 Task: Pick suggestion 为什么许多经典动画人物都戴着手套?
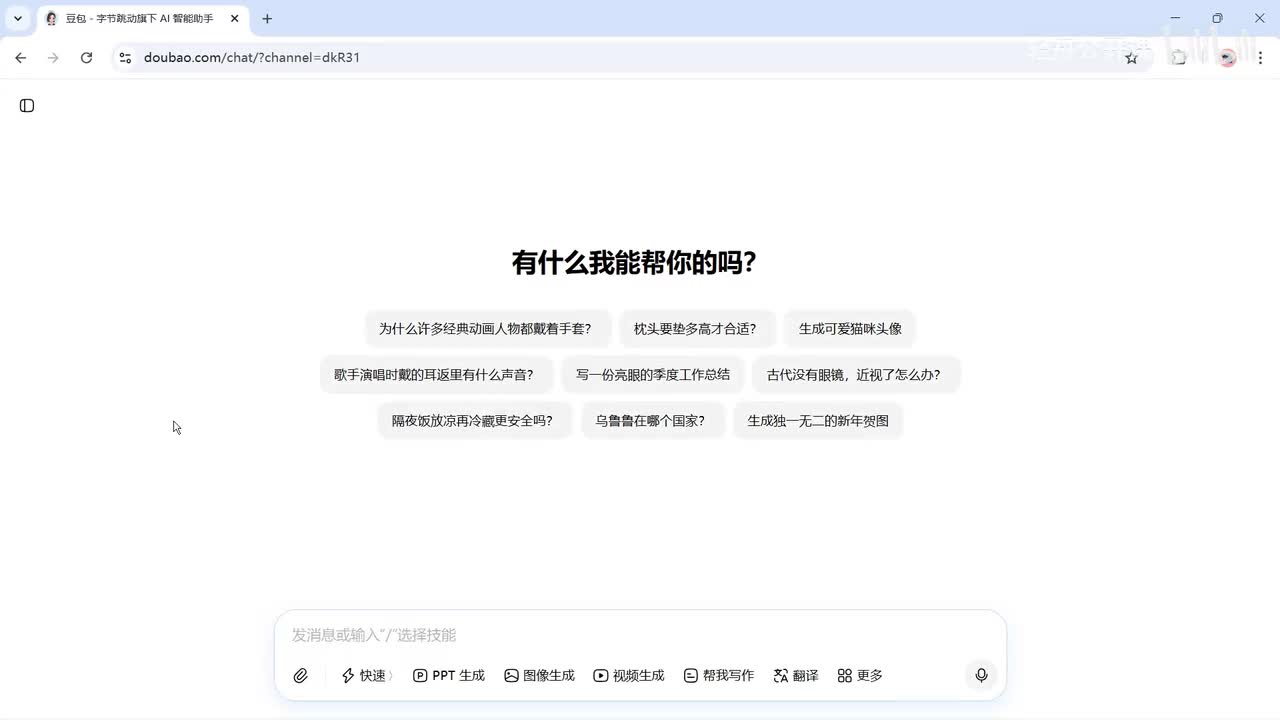pos(486,328)
